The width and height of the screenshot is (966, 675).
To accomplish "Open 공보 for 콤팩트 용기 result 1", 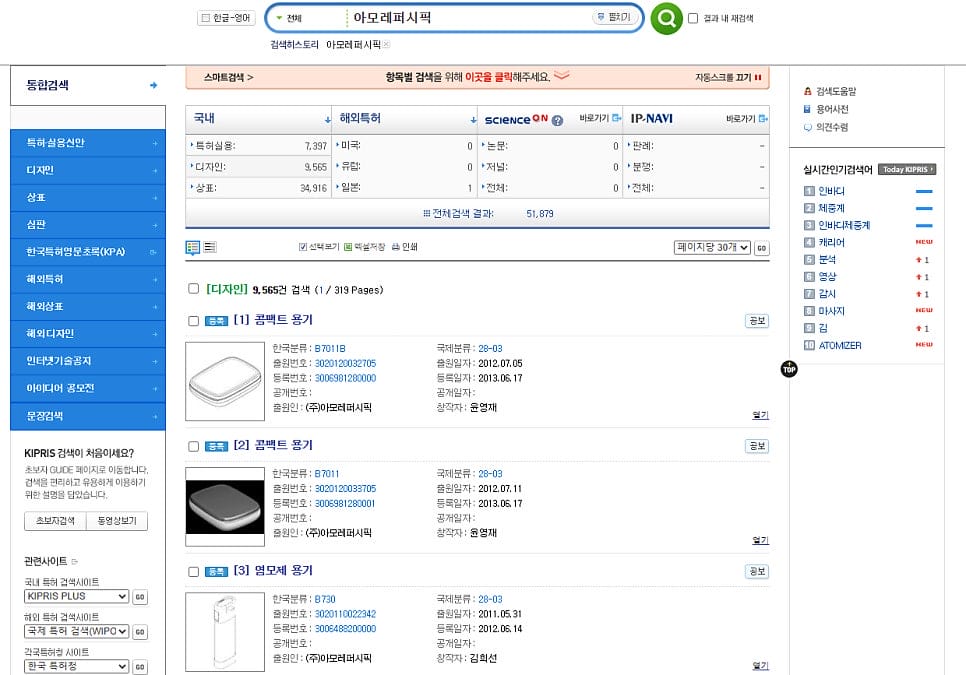I will pyautogui.click(x=757, y=321).
